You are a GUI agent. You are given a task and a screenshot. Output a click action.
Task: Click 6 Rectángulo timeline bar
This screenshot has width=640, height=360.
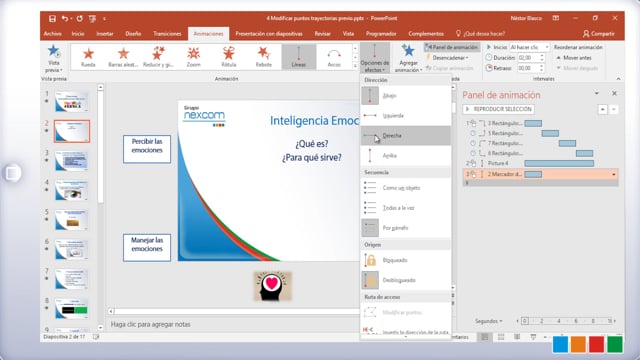point(584,153)
